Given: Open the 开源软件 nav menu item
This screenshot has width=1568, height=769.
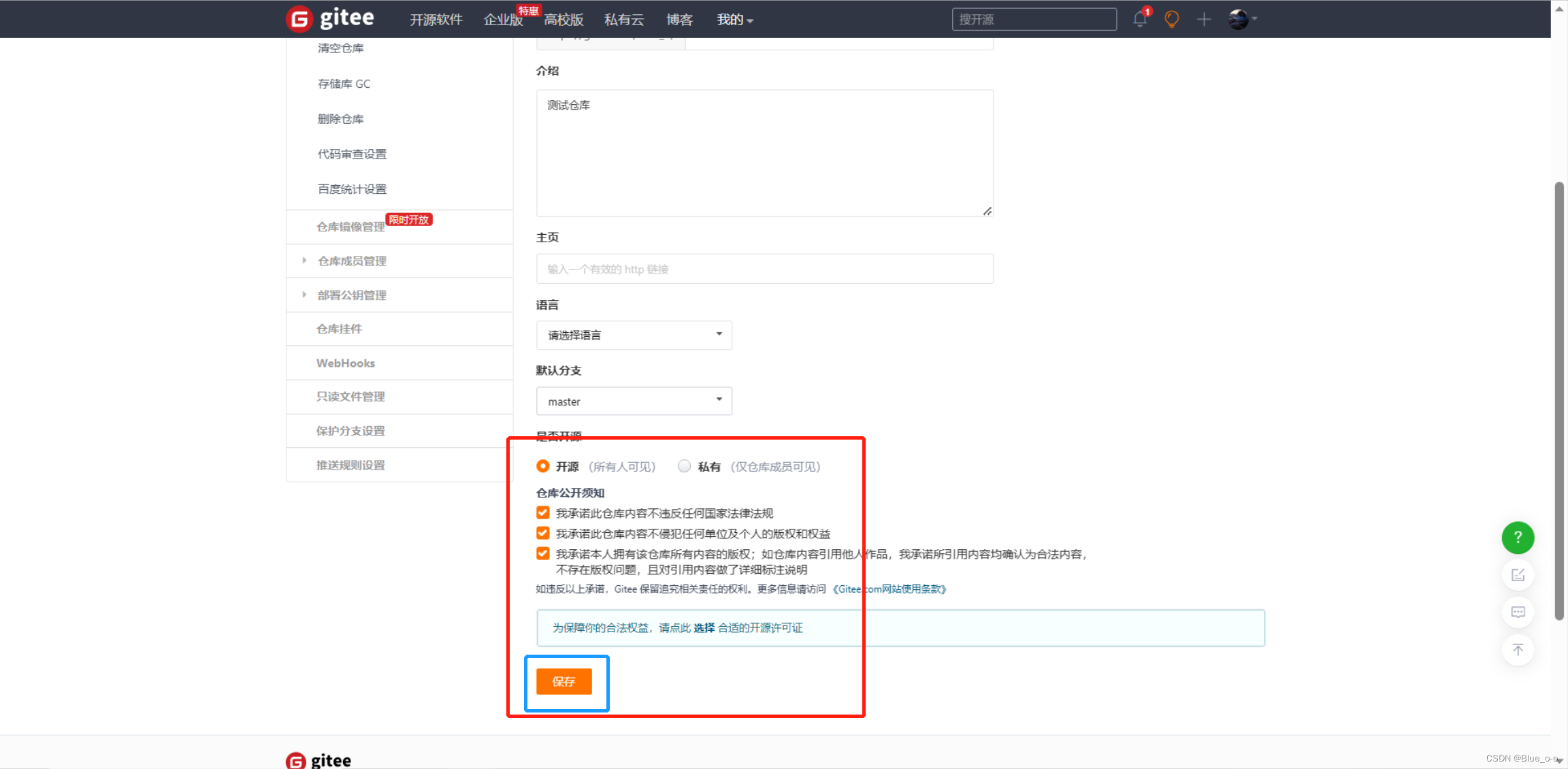Looking at the screenshot, I should pos(436,20).
